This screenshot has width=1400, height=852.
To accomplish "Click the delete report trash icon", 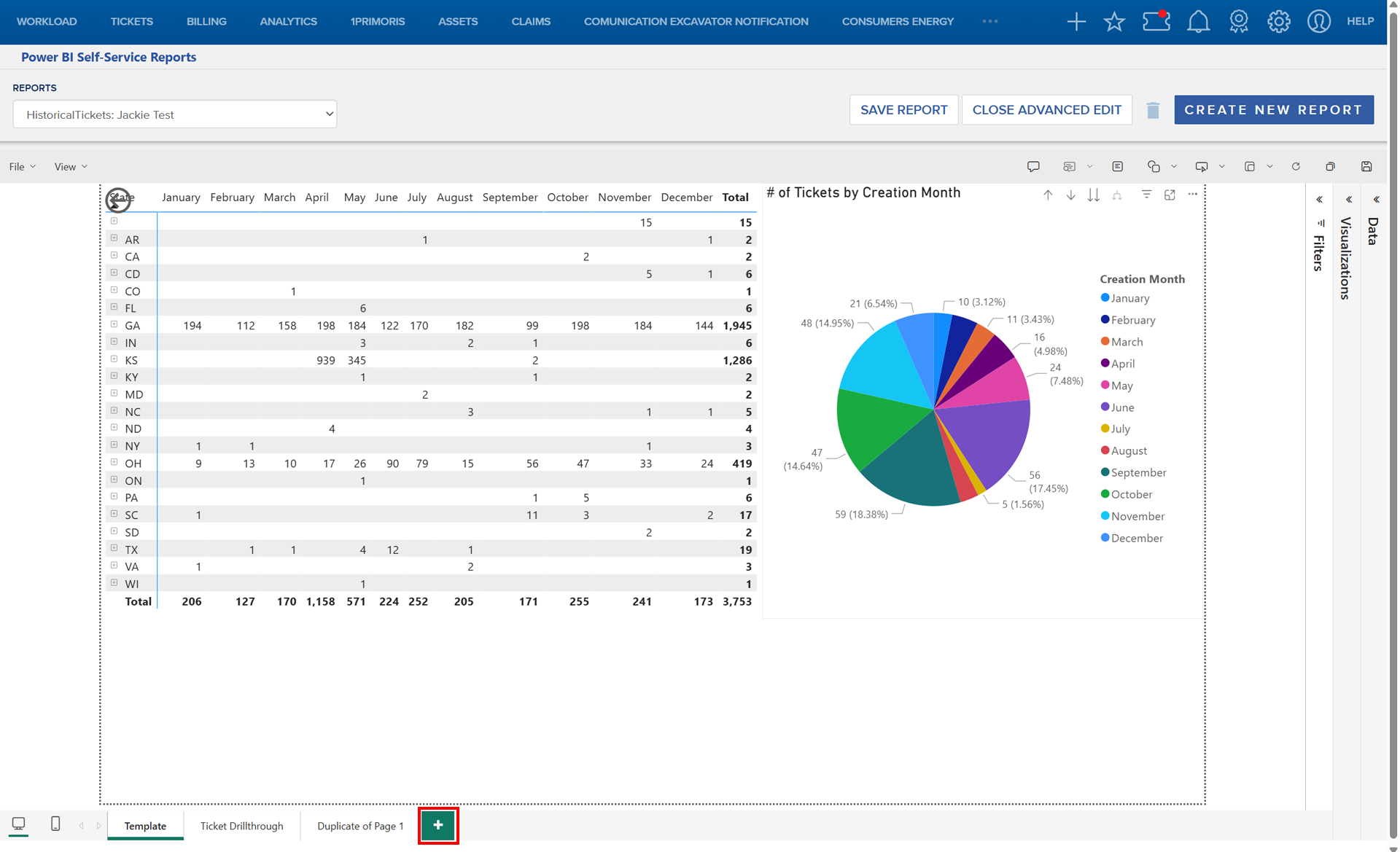I will tap(1153, 110).
